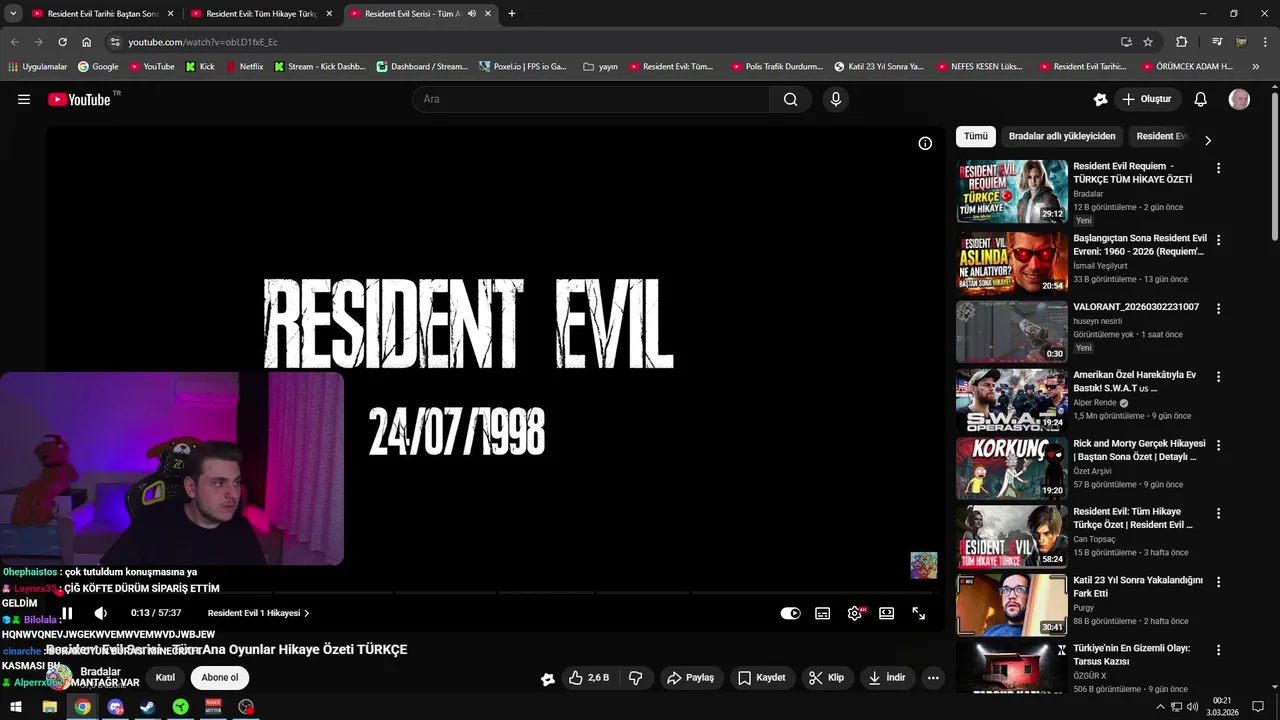Select the Tümü filter chip
1280x720 pixels.
tap(976, 136)
